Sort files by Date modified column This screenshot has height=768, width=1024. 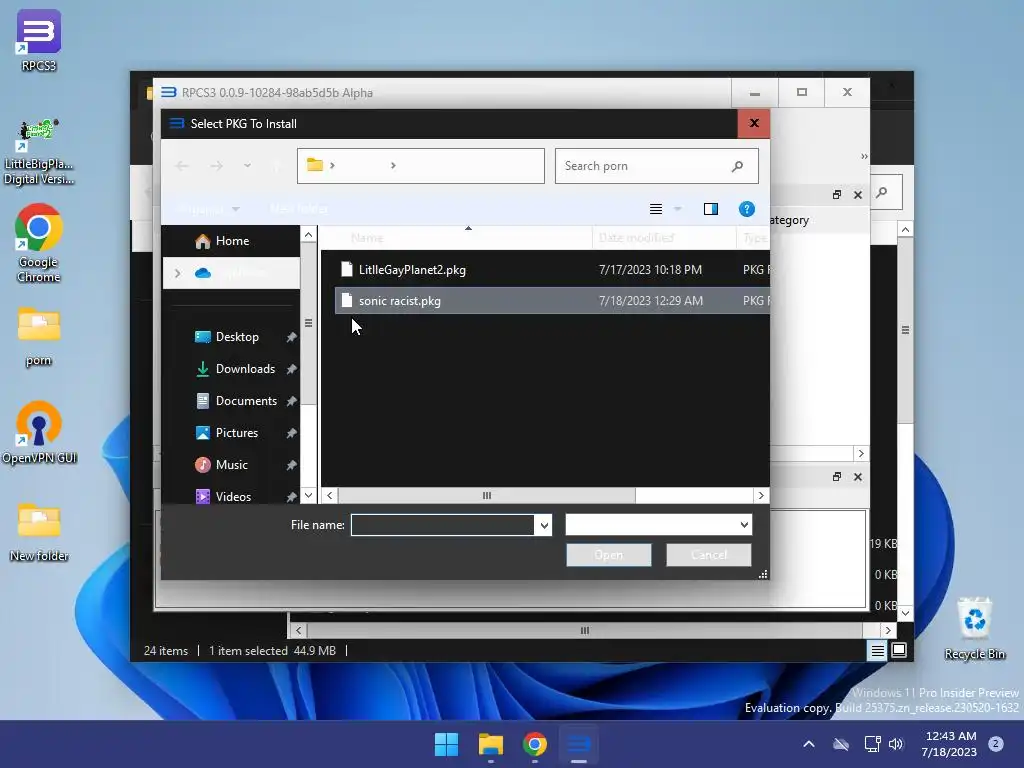(664, 238)
